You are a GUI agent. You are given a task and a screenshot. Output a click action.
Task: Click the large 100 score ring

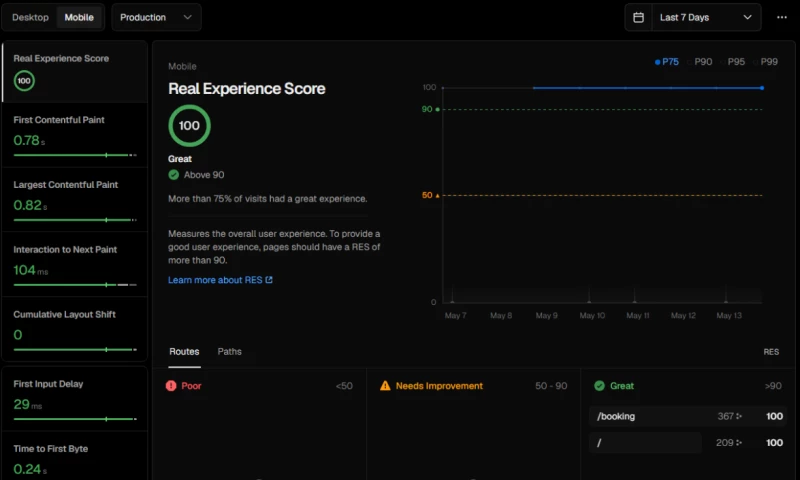click(x=189, y=125)
